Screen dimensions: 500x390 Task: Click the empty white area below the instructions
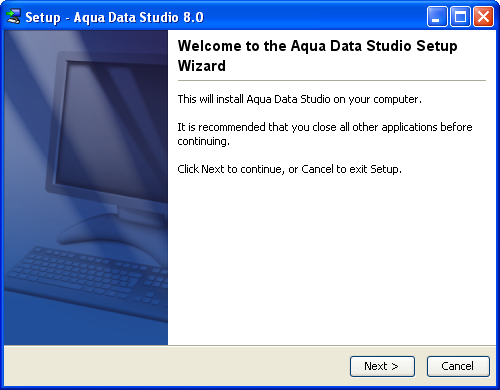tap(332, 260)
